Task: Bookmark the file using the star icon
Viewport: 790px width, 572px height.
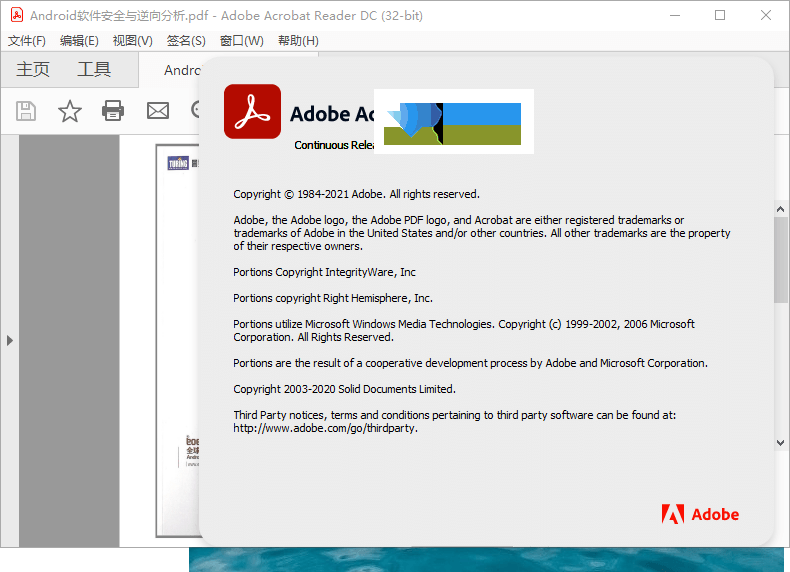Action: (70, 111)
